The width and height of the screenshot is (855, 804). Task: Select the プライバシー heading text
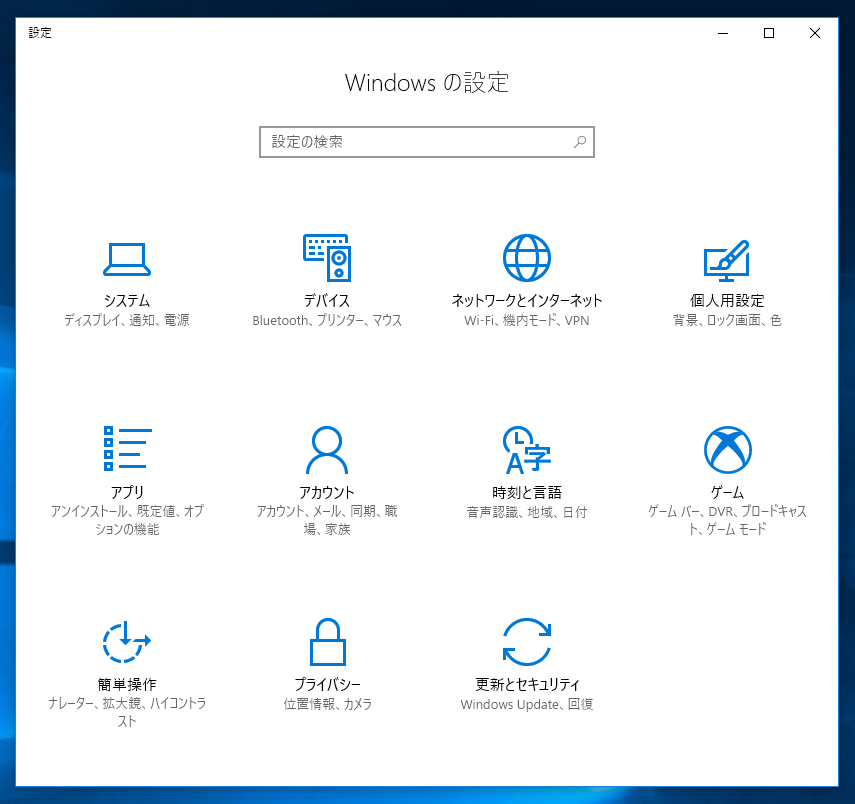point(327,685)
